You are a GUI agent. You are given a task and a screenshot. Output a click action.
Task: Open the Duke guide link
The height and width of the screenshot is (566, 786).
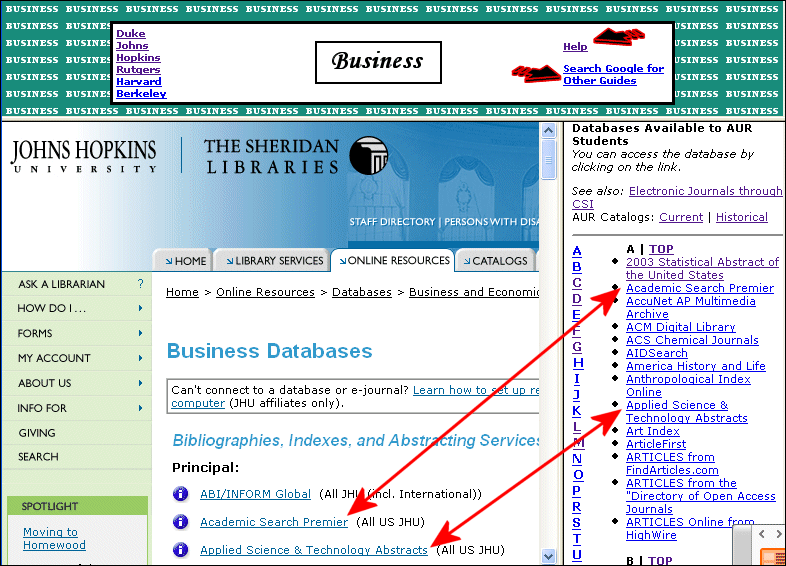(131, 34)
